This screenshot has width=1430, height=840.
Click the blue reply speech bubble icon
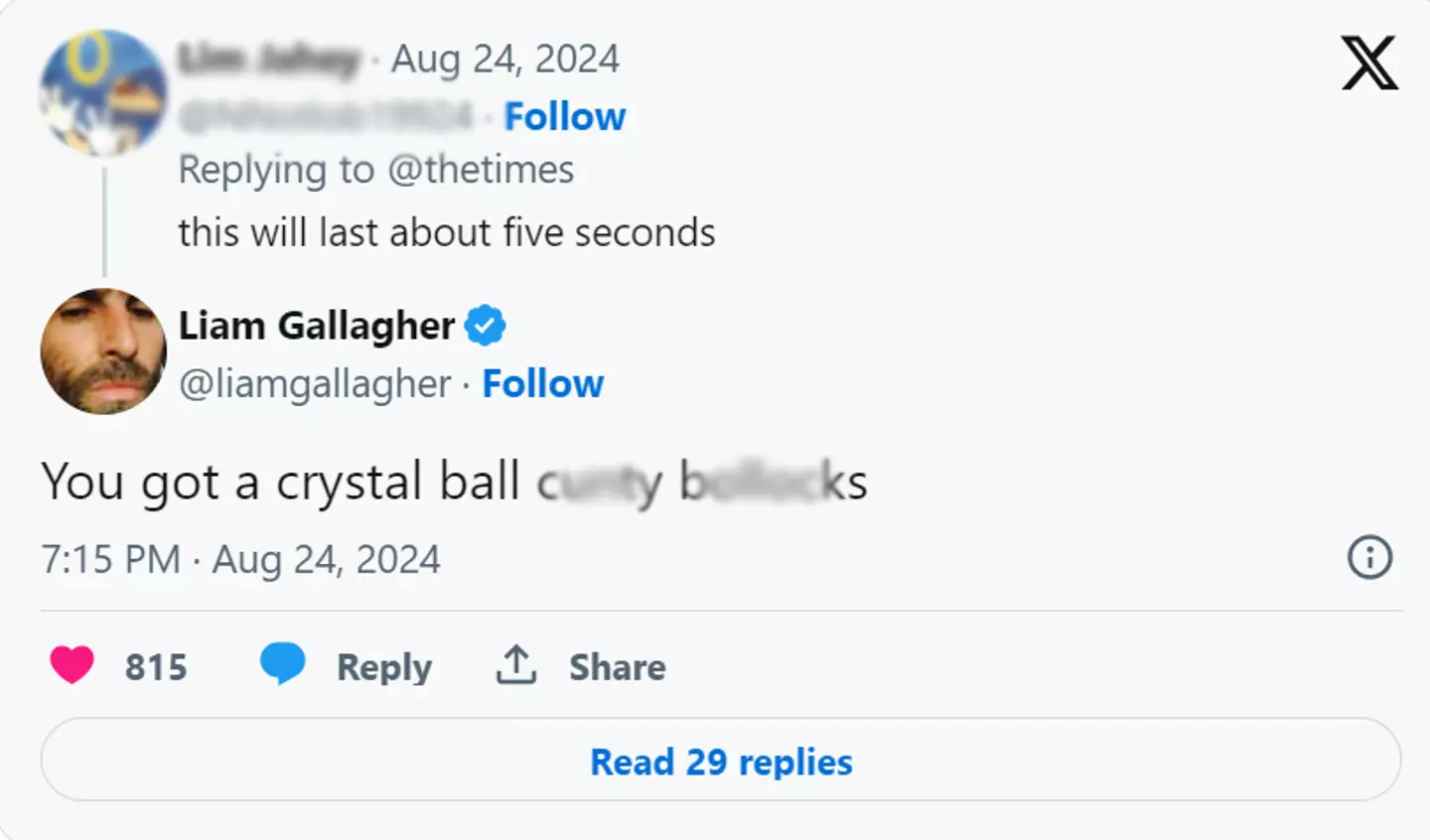pos(282,663)
